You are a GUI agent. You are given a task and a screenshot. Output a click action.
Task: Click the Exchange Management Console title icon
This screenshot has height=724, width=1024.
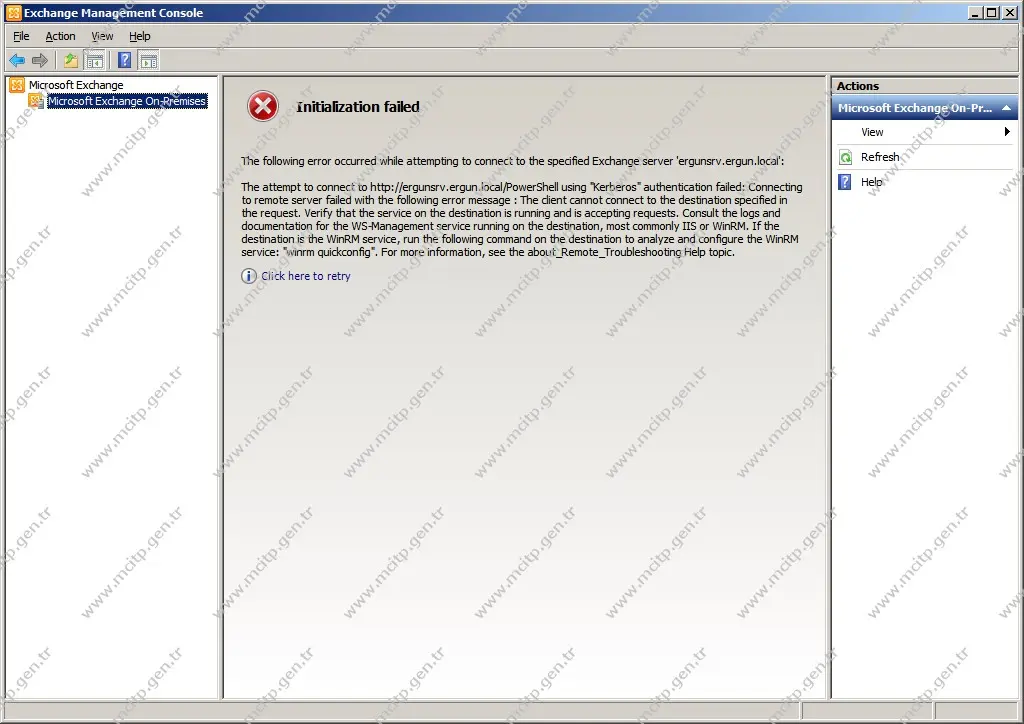pos(13,12)
